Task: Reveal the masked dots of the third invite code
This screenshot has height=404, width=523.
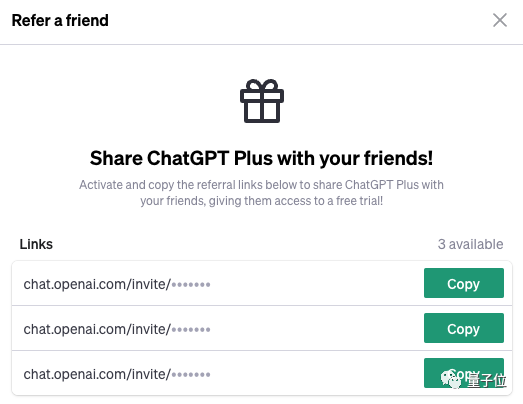Action: pos(191,375)
